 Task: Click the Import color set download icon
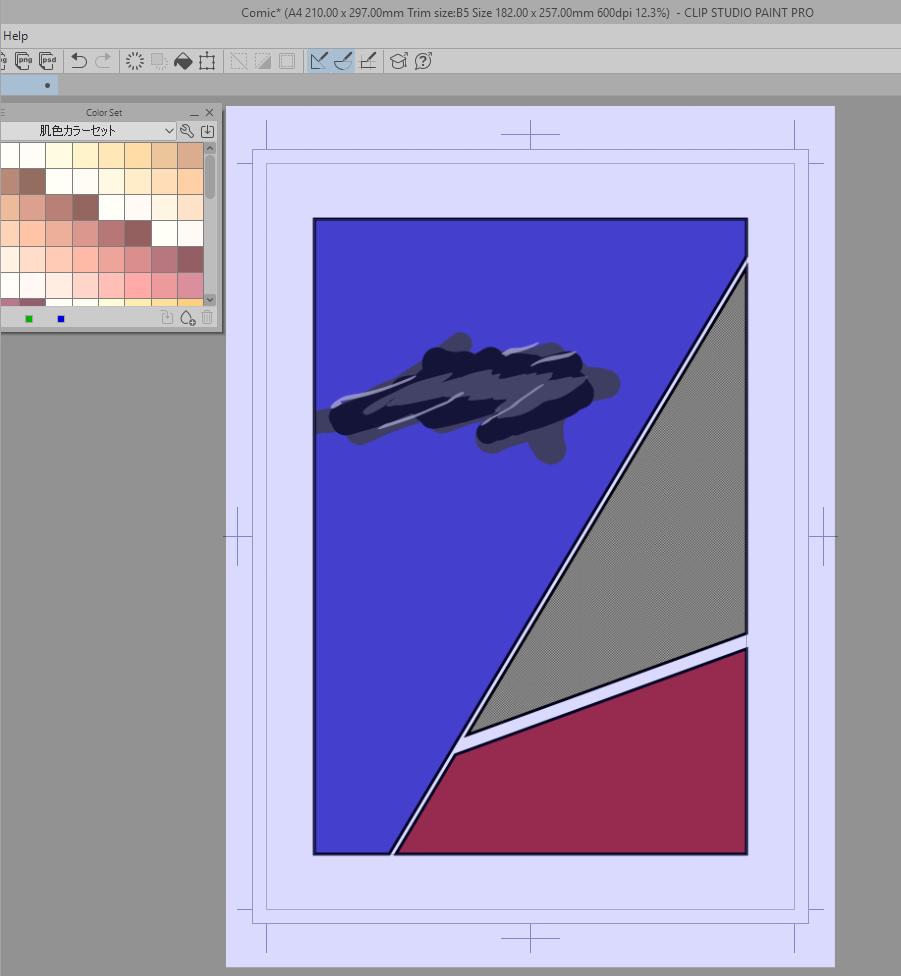(207, 131)
